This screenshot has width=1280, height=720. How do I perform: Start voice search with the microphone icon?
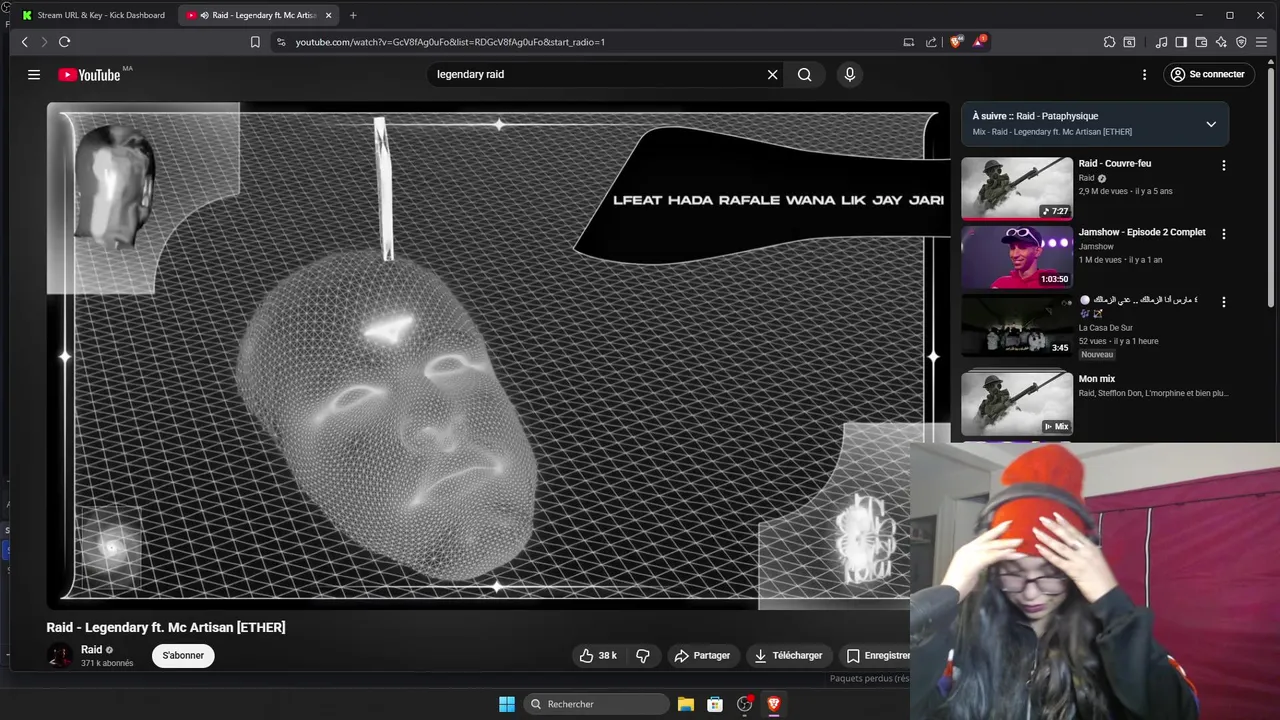click(850, 74)
